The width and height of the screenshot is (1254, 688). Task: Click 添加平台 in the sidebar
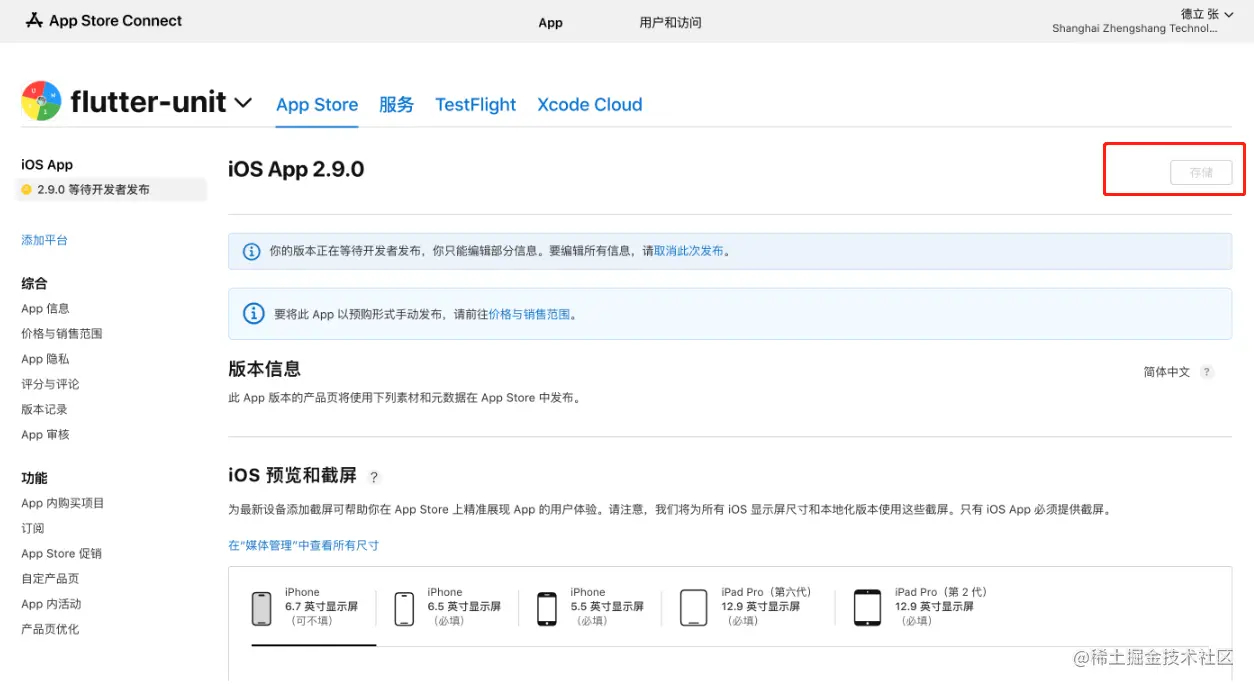point(45,240)
